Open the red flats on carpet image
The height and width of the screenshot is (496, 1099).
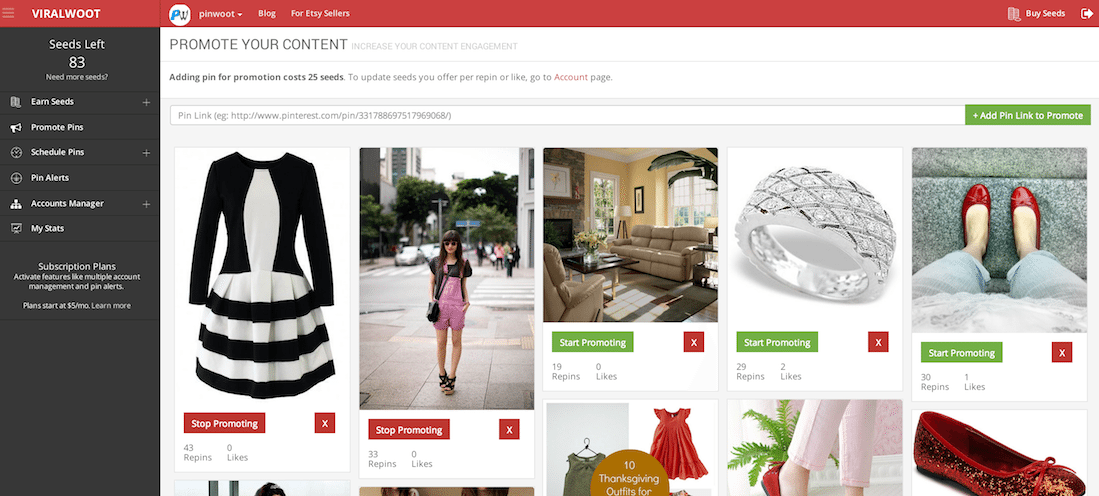point(999,240)
